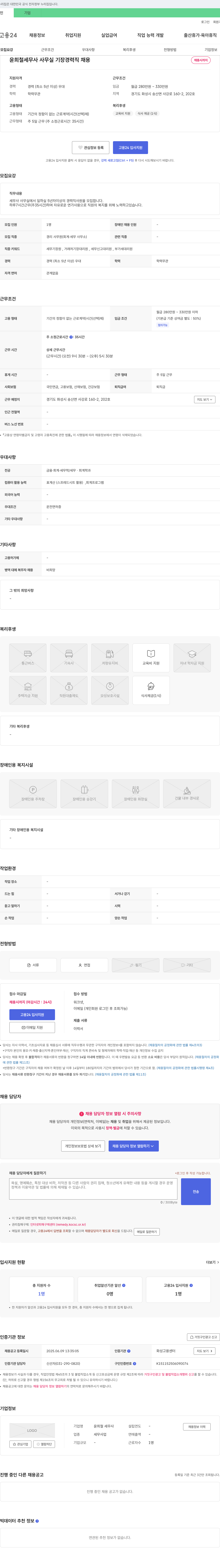Screen dimensions: 220x1568
Task: Click the 이메일 지원 button
Action: tap(32, 1027)
